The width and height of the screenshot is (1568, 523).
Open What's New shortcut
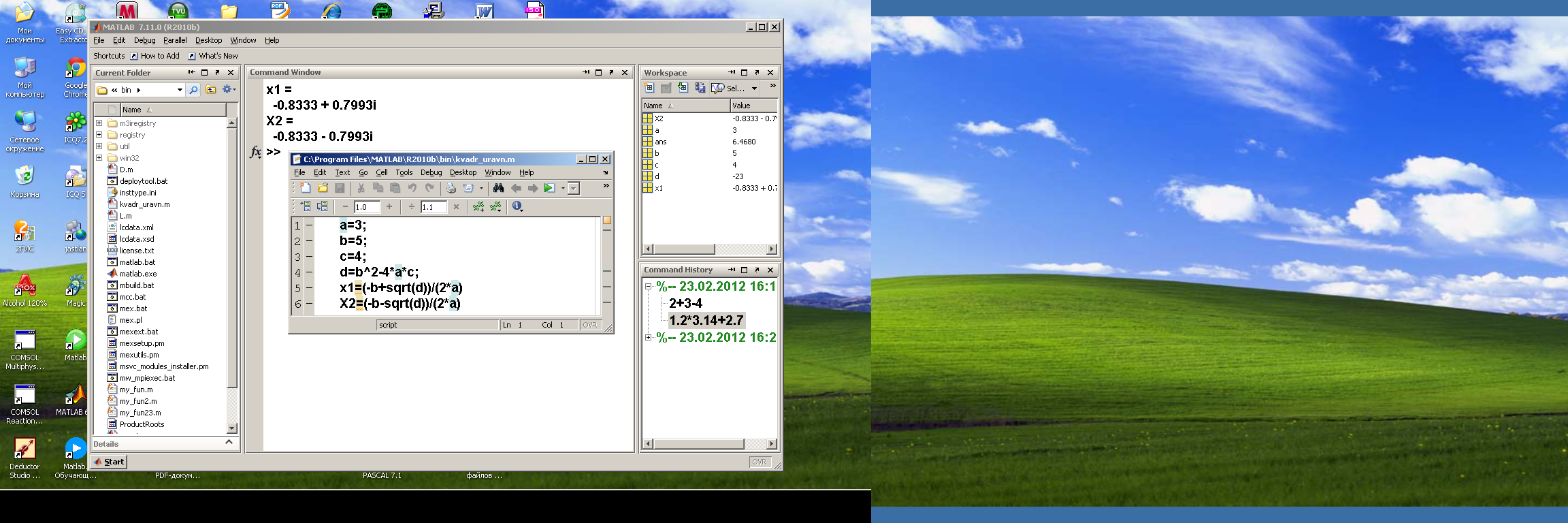point(213,56)
